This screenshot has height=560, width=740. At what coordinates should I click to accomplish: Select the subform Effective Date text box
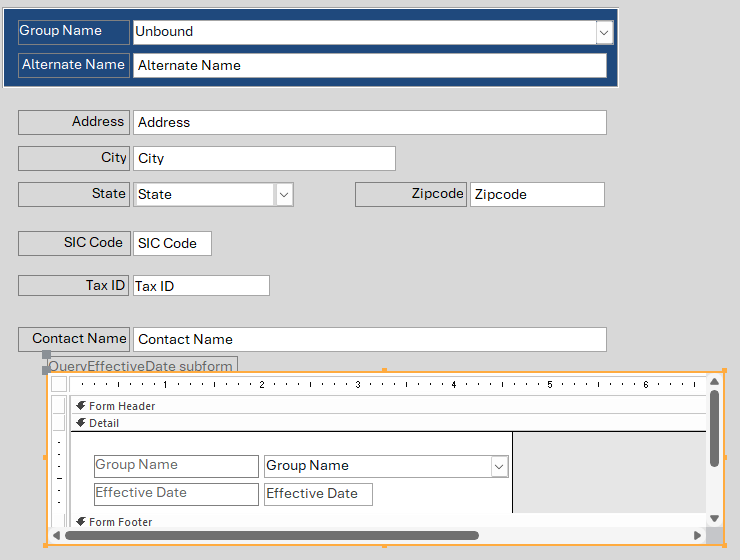click(x=318, y=494)
